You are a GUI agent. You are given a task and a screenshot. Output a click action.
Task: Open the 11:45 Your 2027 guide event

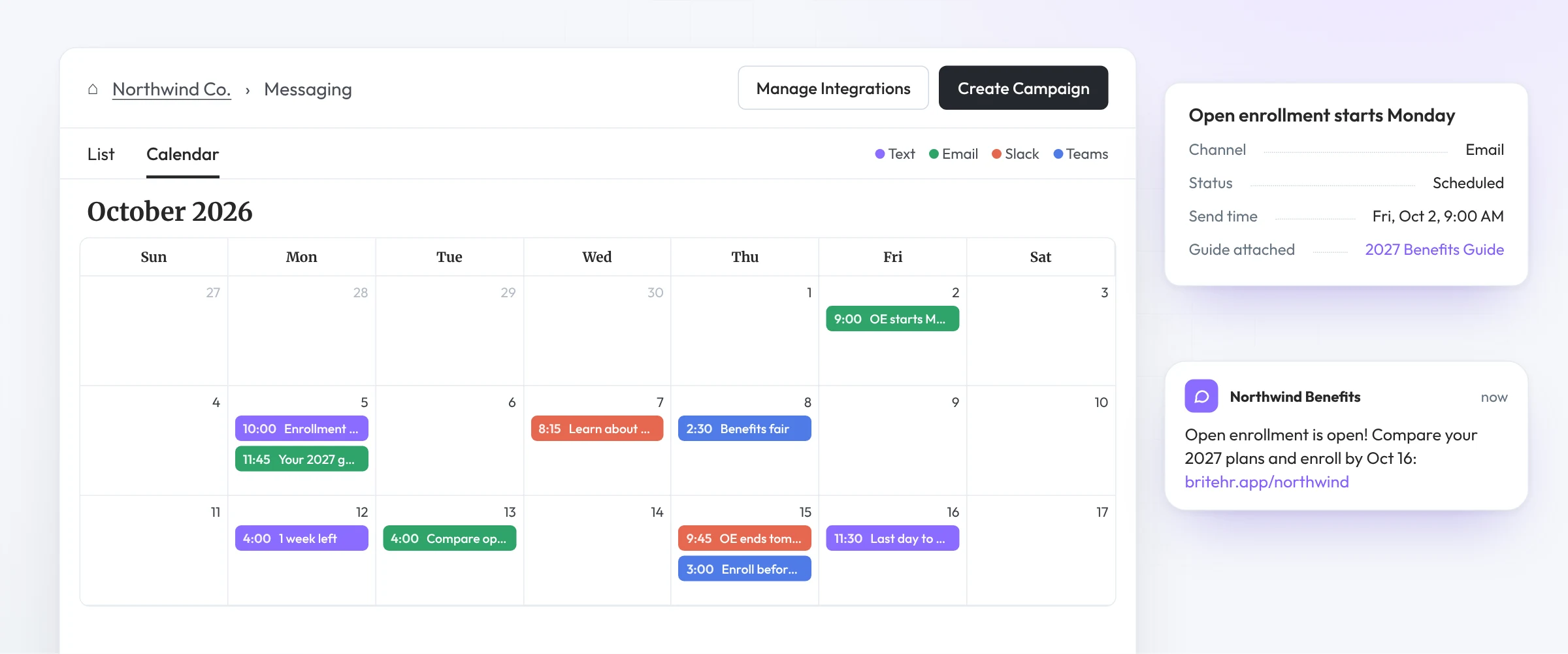(301, 459)
